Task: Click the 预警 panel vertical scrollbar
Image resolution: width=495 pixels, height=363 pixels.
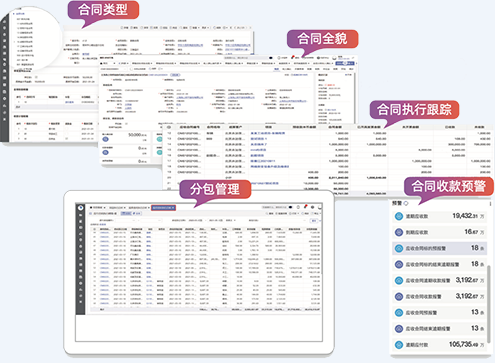Action: click(x=489, y=303)
